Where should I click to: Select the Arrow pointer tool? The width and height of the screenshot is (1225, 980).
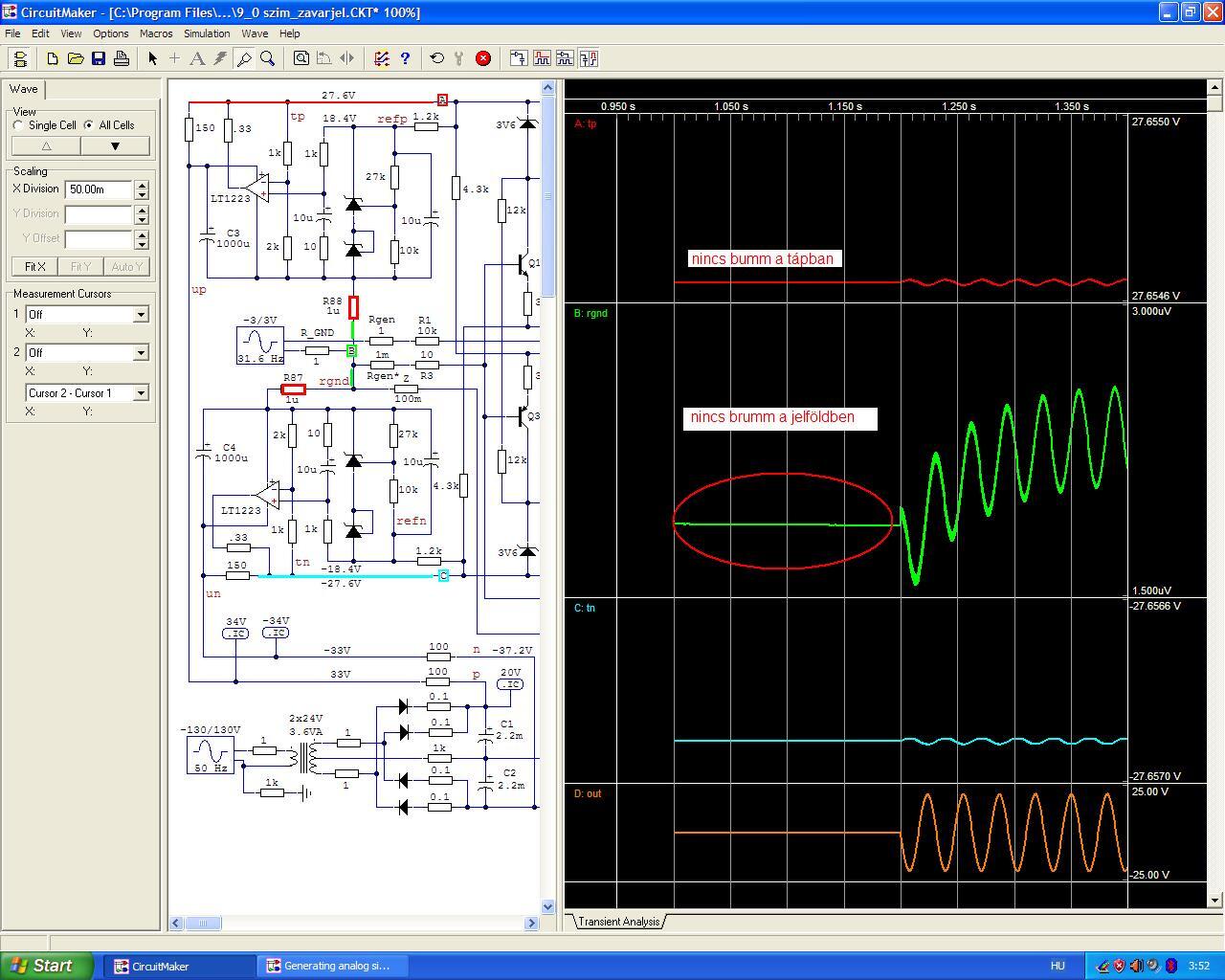[152, 58]
